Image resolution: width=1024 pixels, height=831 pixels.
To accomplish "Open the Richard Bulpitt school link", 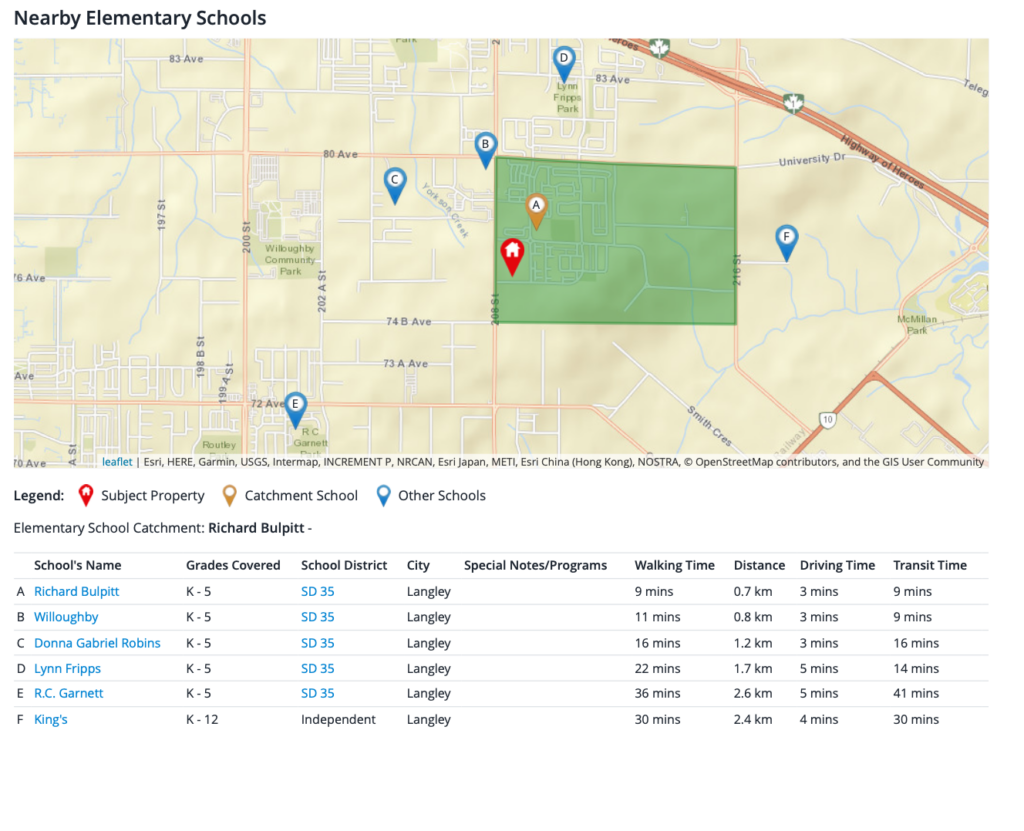I will [76, 591].
